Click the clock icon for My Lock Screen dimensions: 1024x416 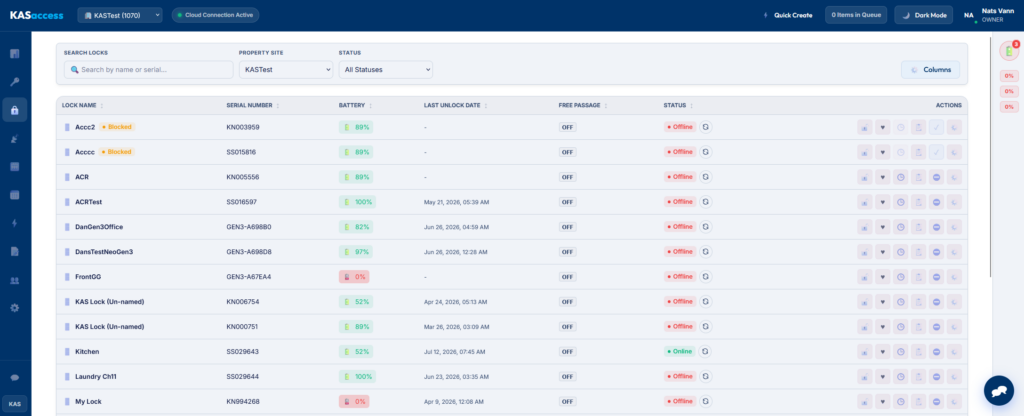point(901,401)
